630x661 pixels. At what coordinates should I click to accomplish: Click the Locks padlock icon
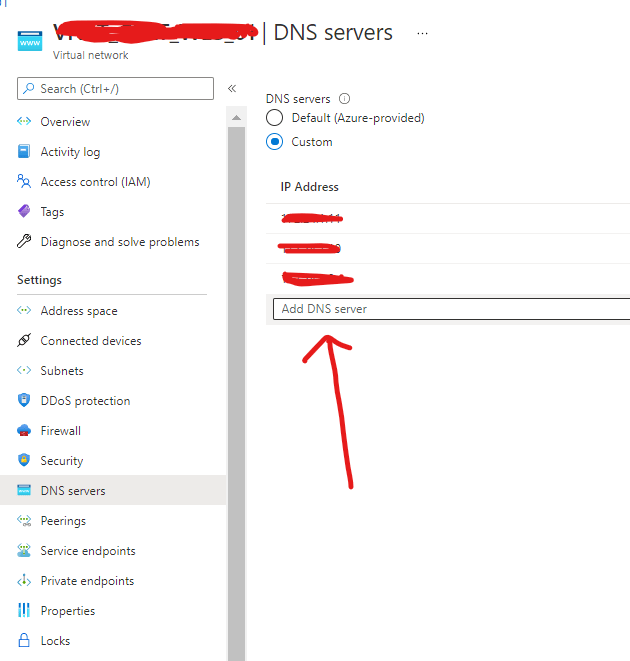click(24, 641)
